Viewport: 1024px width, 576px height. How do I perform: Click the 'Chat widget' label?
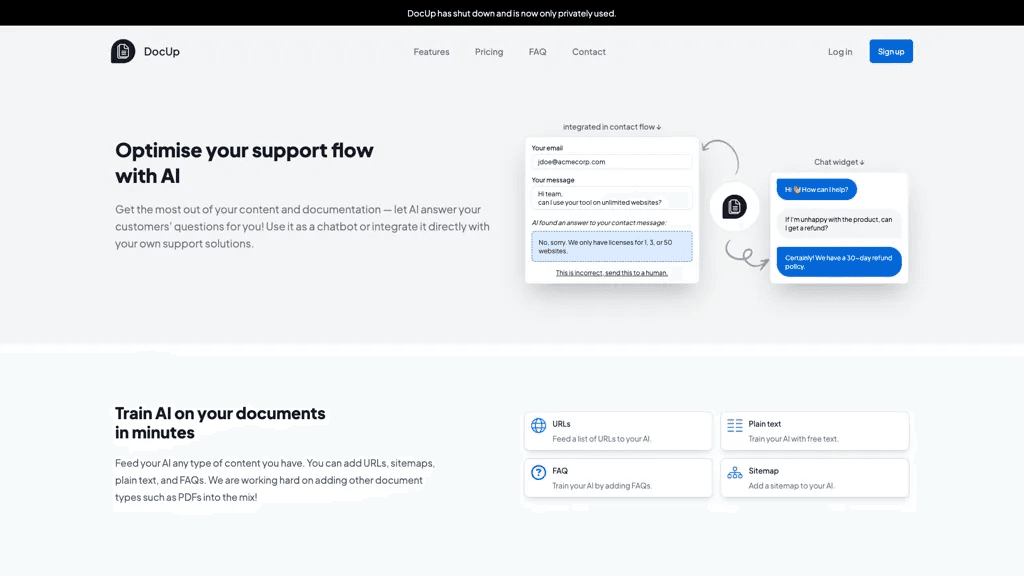(x=839, y=162)
